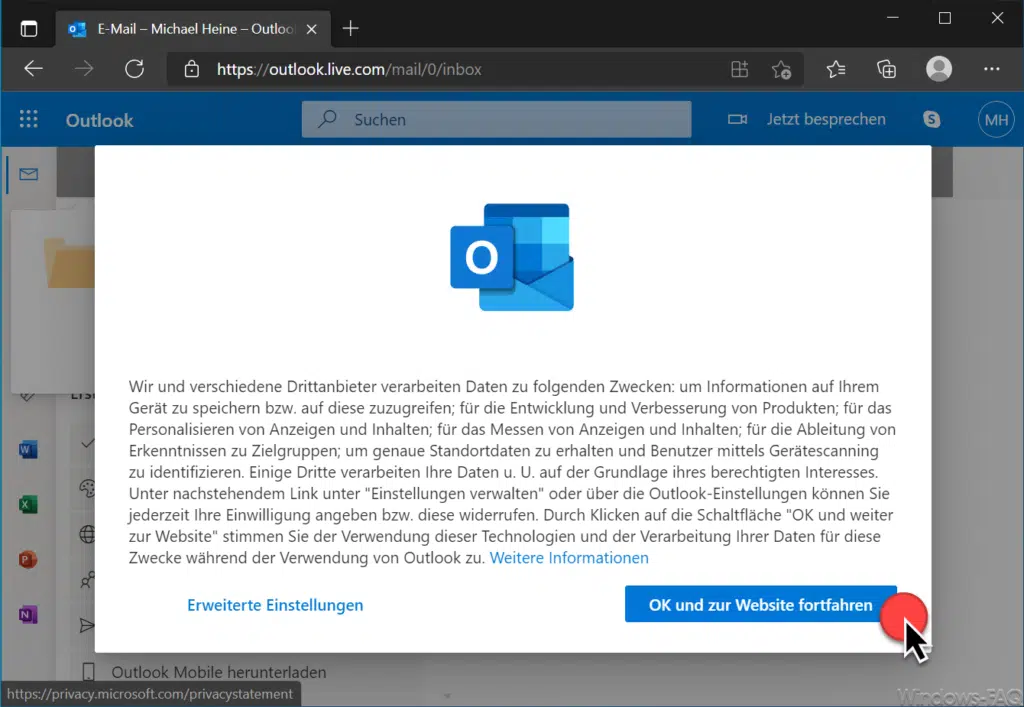Screen dimensions: 1024x707
Task: Open Erweiterte Einstellungen
Action: 274,605
